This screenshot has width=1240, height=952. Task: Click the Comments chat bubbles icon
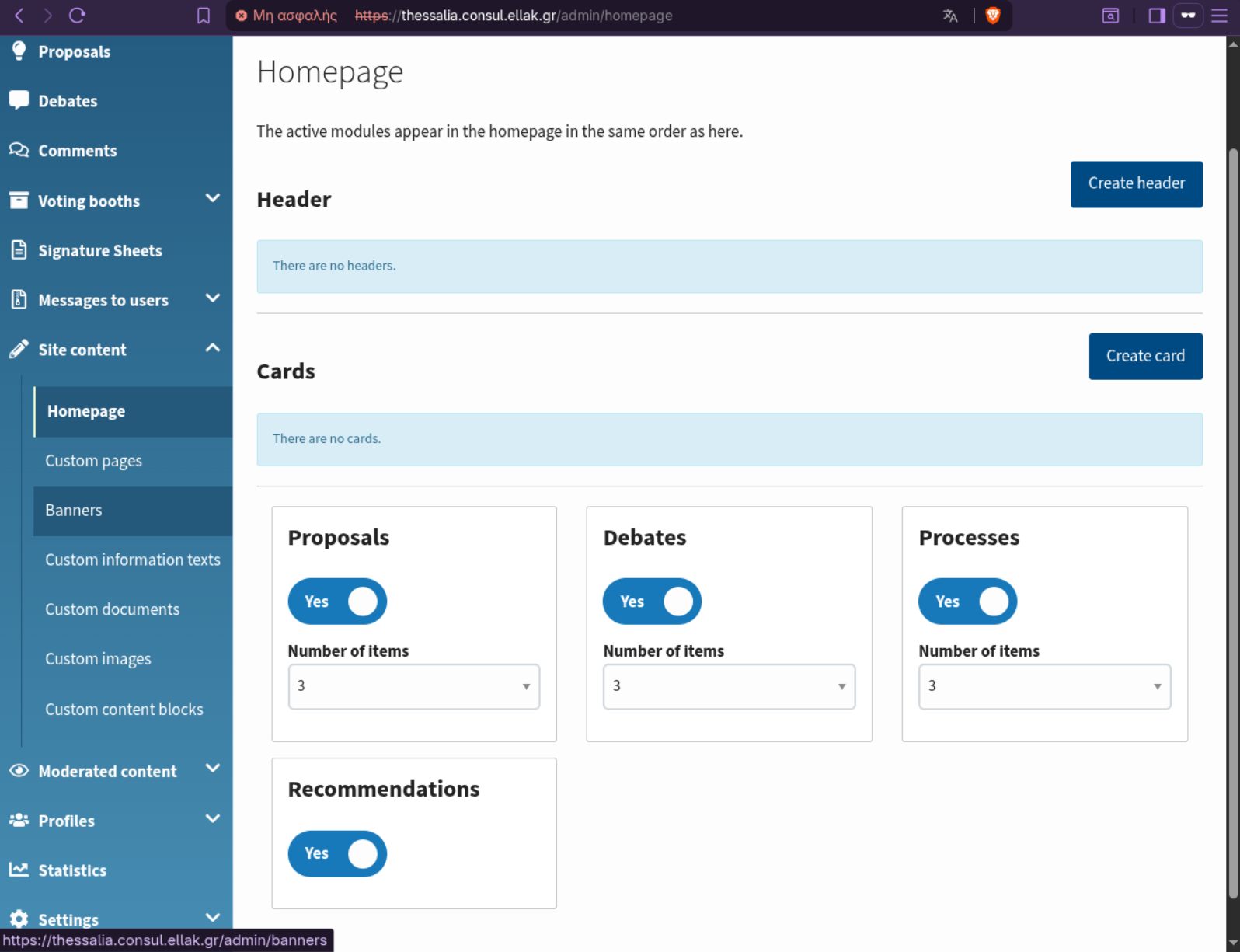point(19,150)
